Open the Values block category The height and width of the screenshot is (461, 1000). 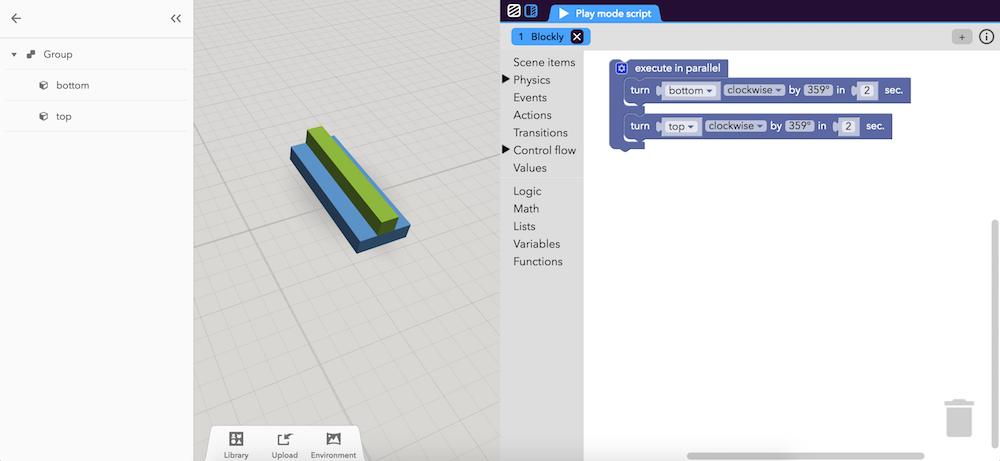click(530, 168)
